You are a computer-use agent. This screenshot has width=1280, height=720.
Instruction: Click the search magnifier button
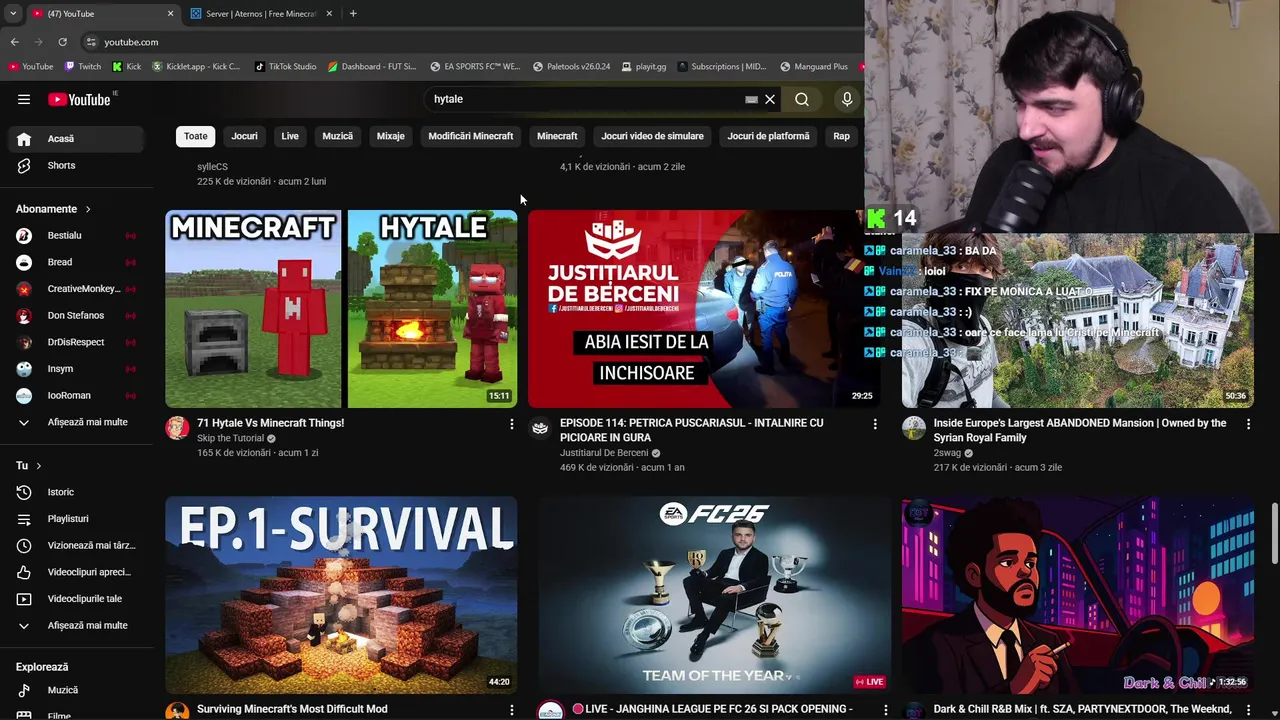click(802, 99)
